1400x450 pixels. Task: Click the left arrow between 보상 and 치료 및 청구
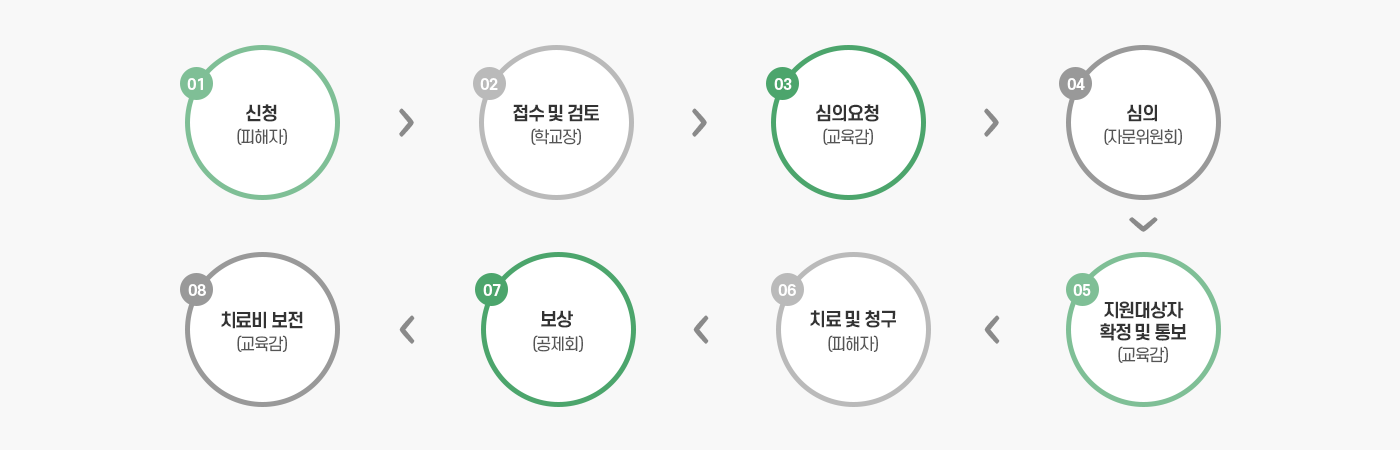(x=700, y=329)
